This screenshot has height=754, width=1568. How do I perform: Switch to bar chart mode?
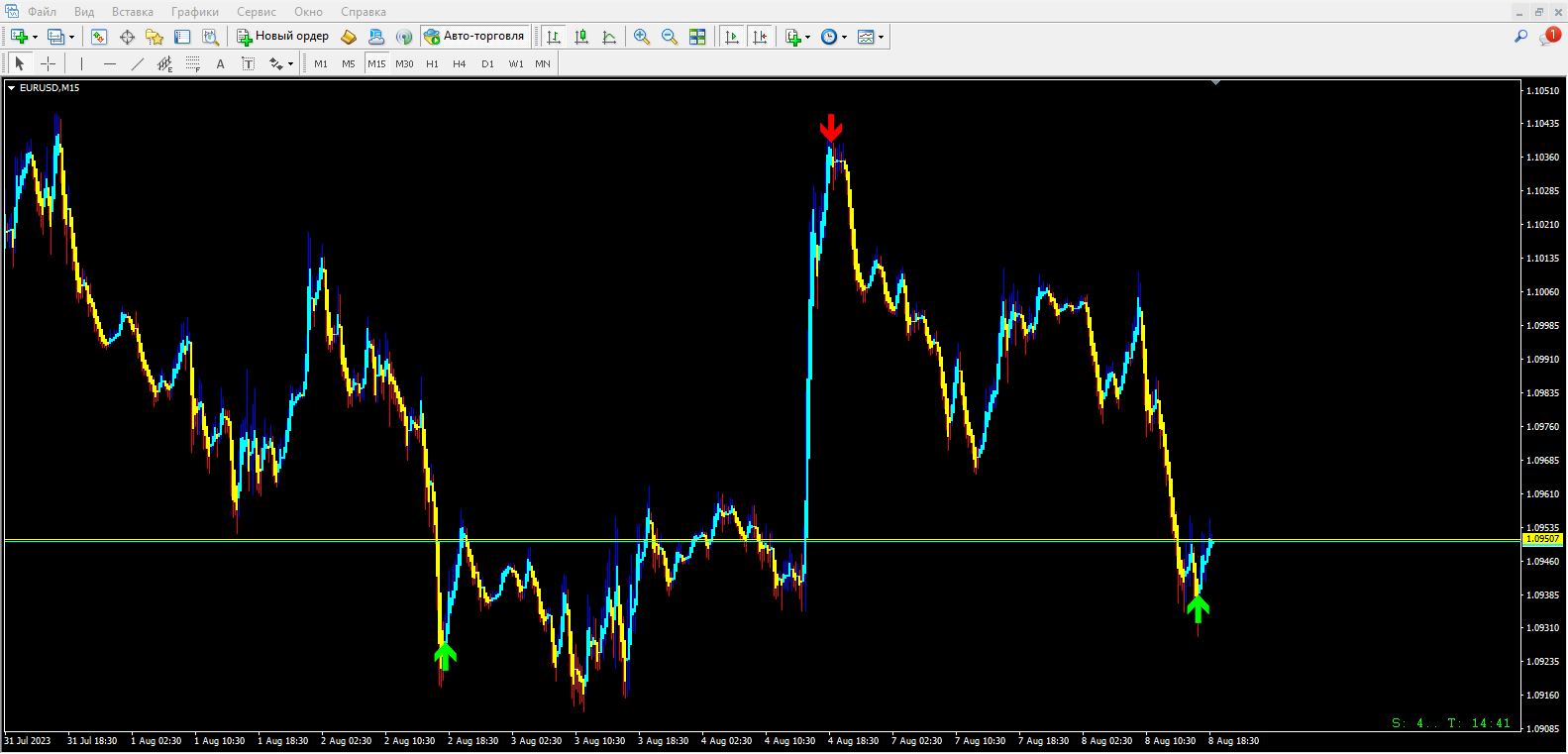[x=554, y=37]
